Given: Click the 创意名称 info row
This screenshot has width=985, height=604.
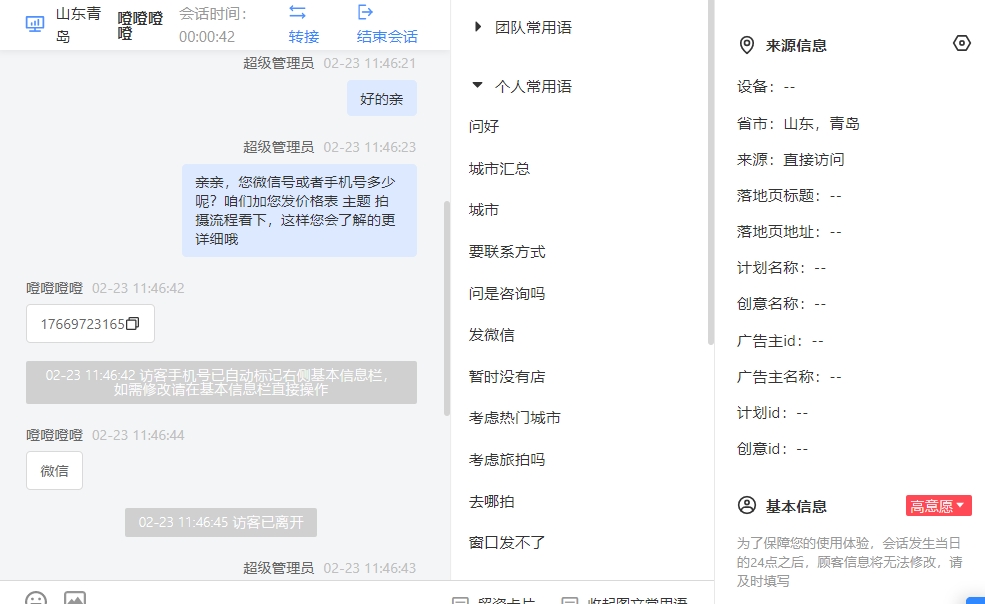Looking at the screenshot, I should tap(781, 304).
